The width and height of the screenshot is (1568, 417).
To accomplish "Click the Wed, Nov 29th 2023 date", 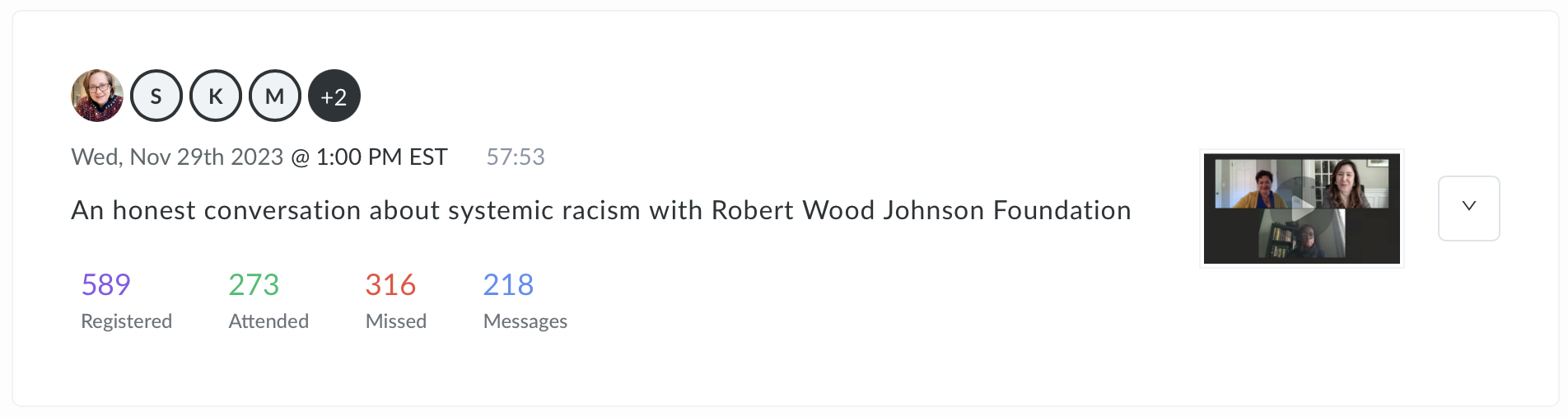I will [x=177, y=157].
